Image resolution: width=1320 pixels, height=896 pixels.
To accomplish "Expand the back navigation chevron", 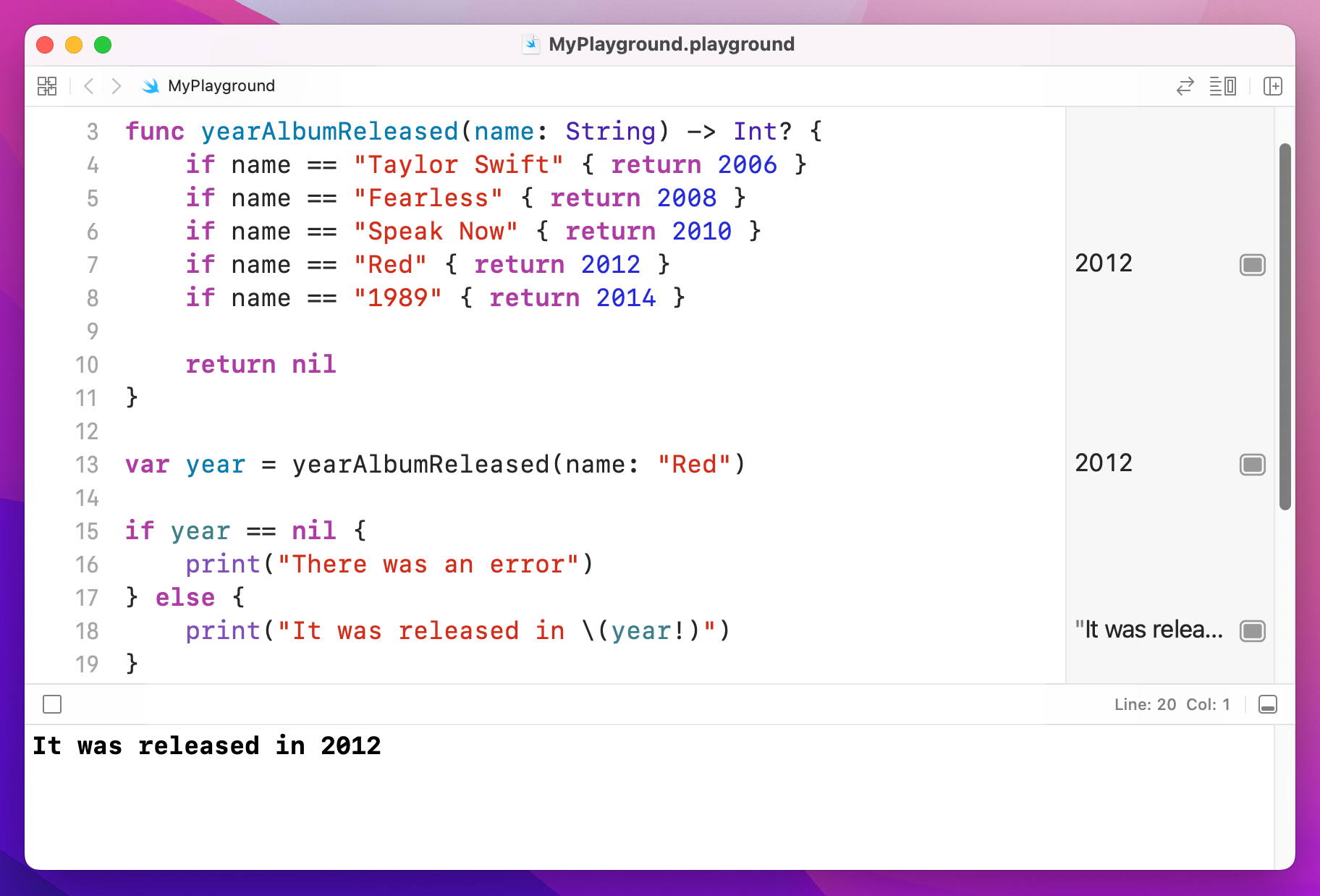I will [88, 86].
